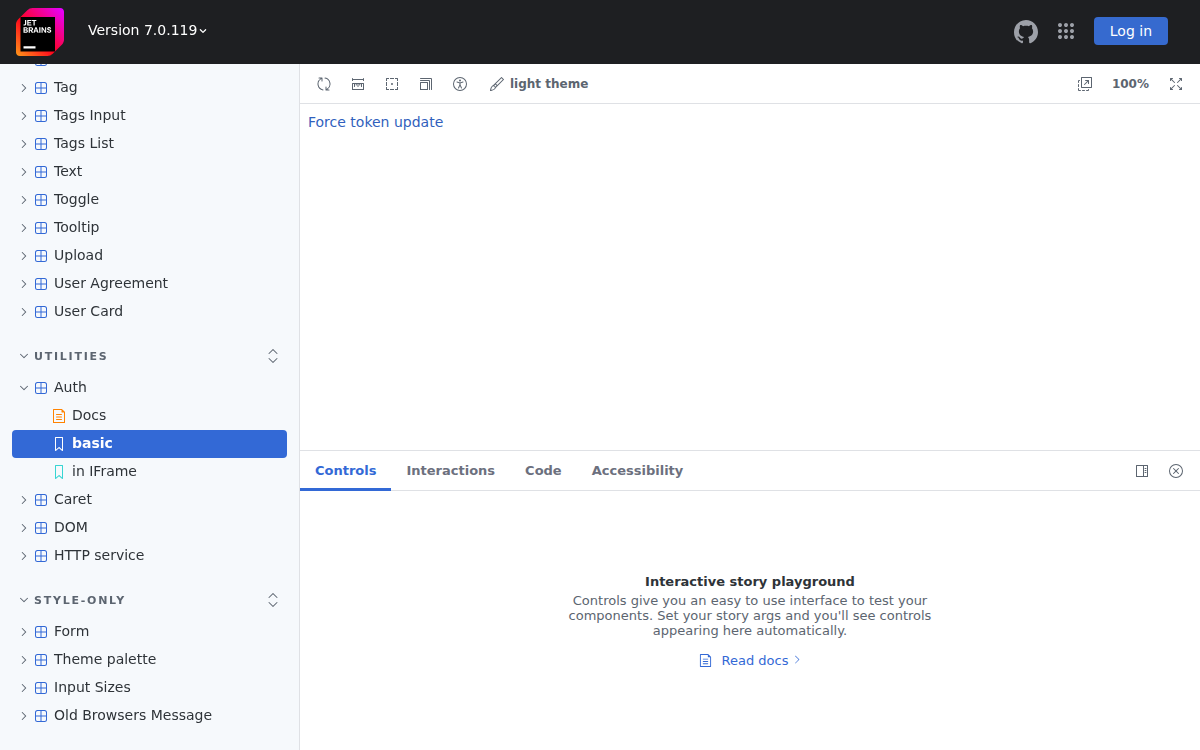
Task: Switch theme via light theme button
Action: click(539, 84)
